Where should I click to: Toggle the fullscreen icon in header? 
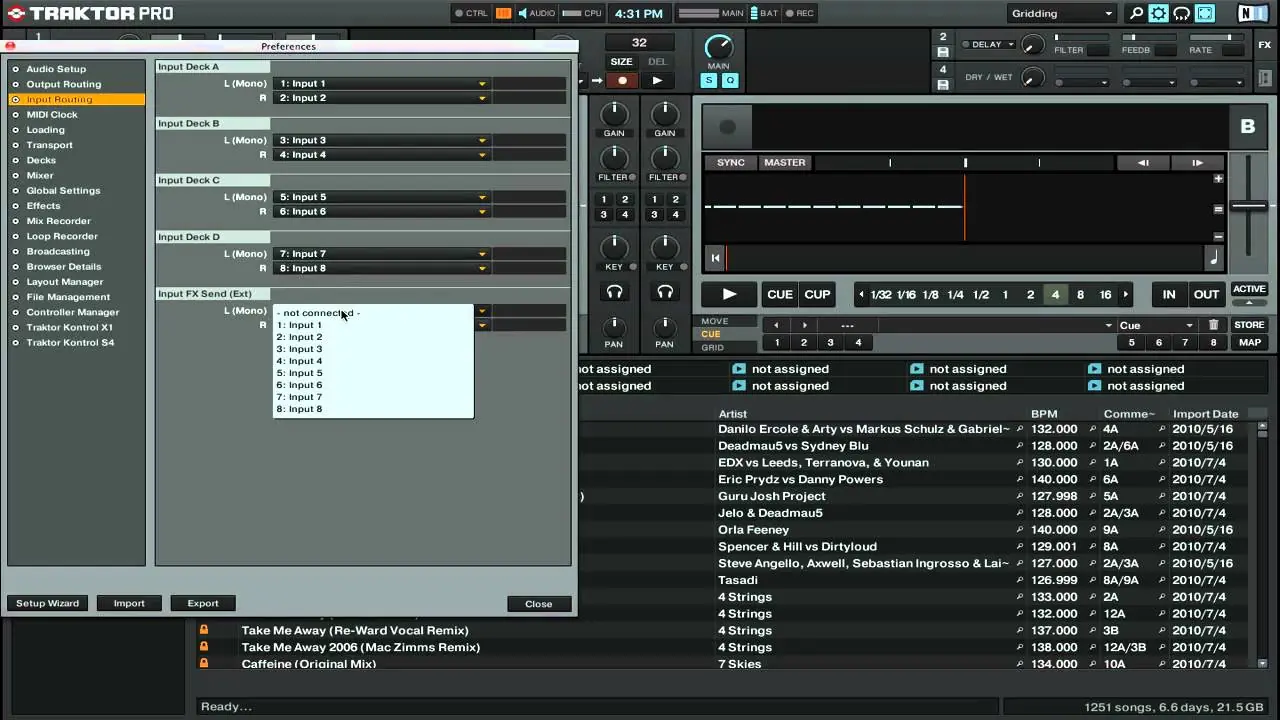(1205, 14)
